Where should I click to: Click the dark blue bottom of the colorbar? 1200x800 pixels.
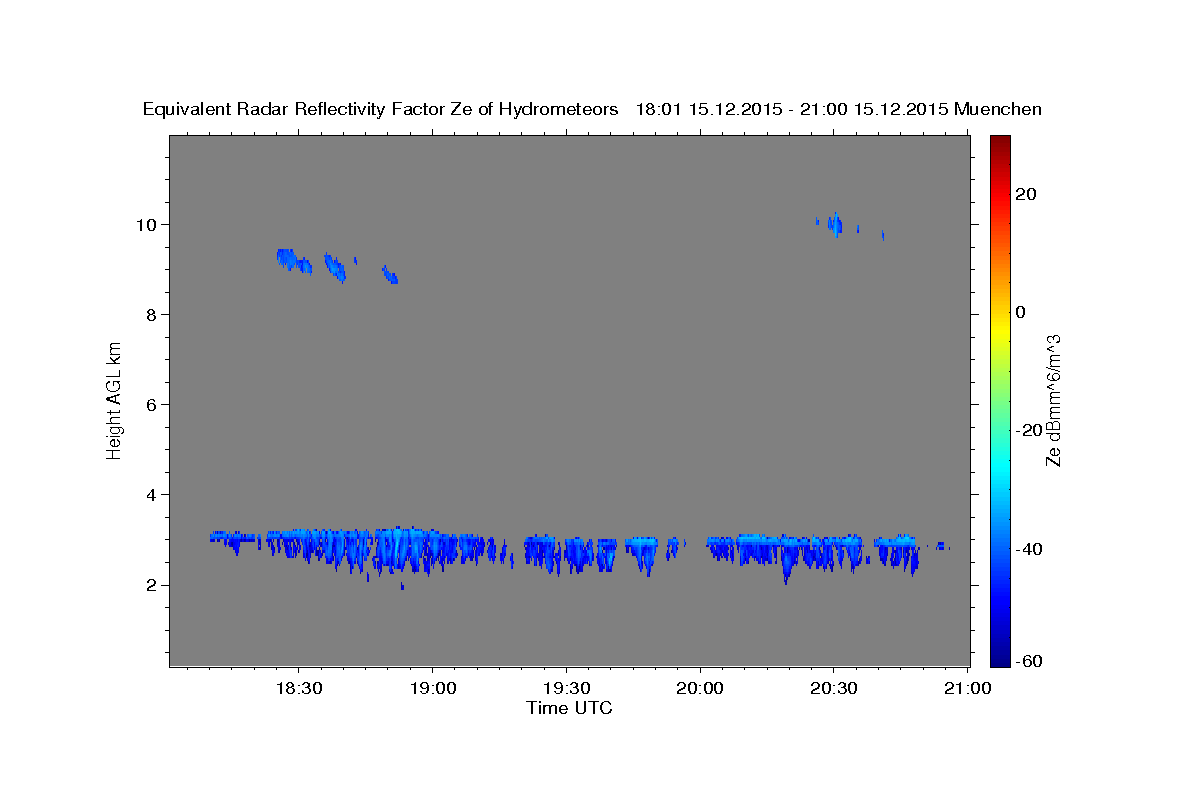[x=1000, y=650]
